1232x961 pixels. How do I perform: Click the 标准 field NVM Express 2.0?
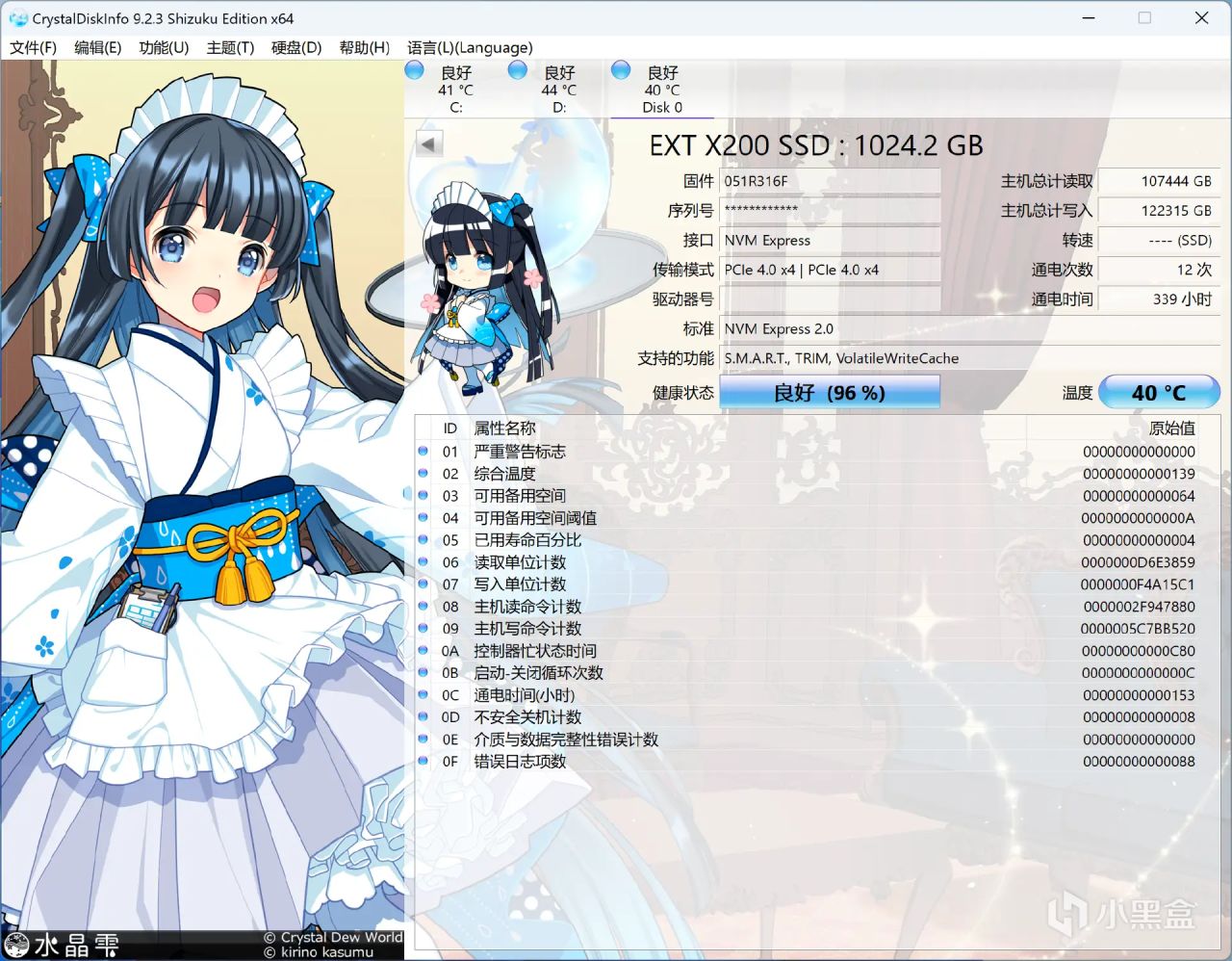(x=970, y=328)
